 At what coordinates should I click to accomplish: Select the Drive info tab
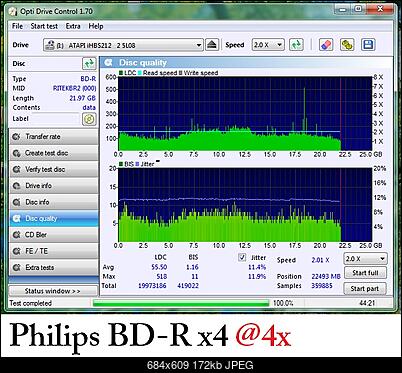(x=54, y=186)
